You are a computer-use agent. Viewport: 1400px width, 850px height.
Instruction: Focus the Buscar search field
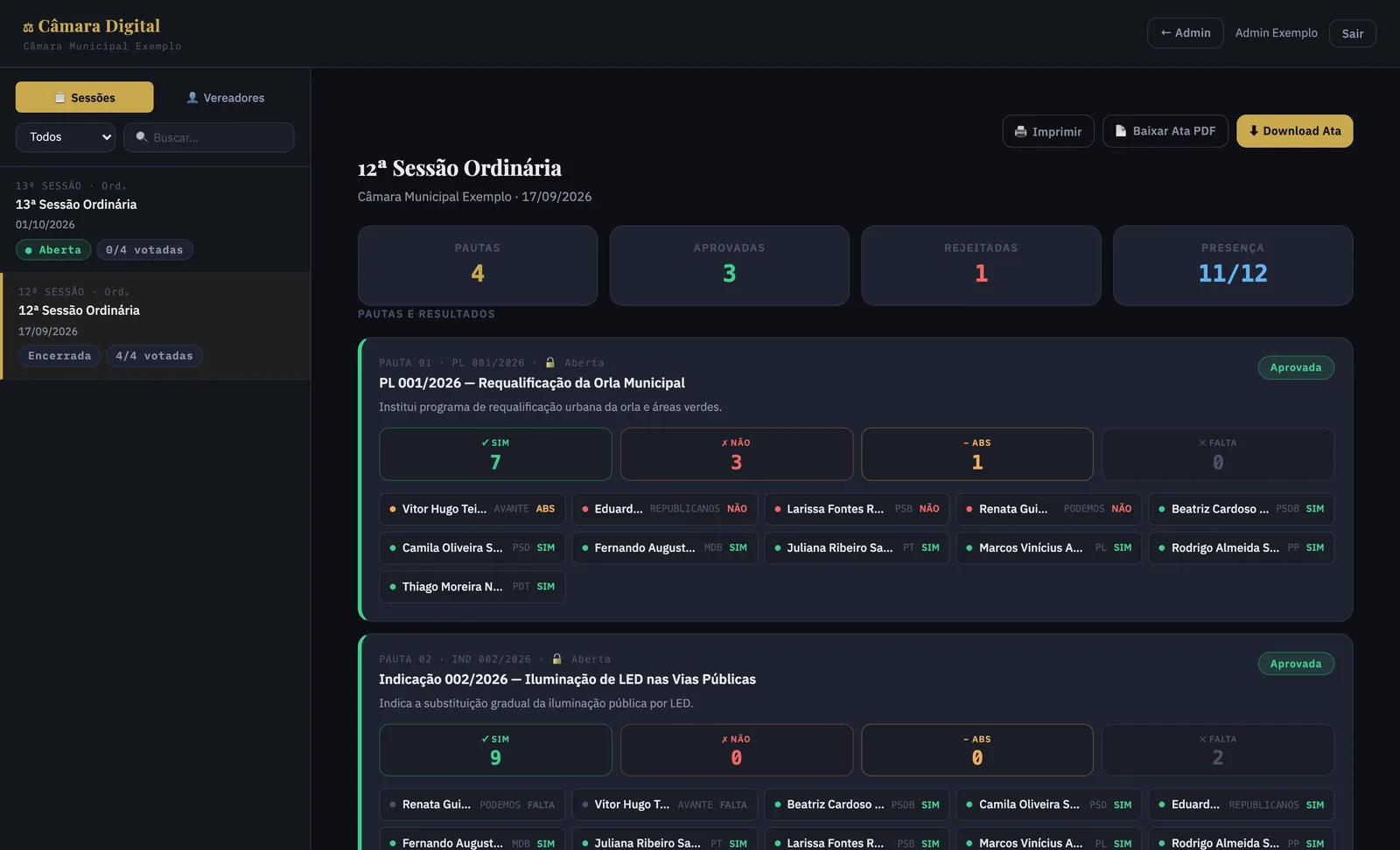[x=208, y=137]
